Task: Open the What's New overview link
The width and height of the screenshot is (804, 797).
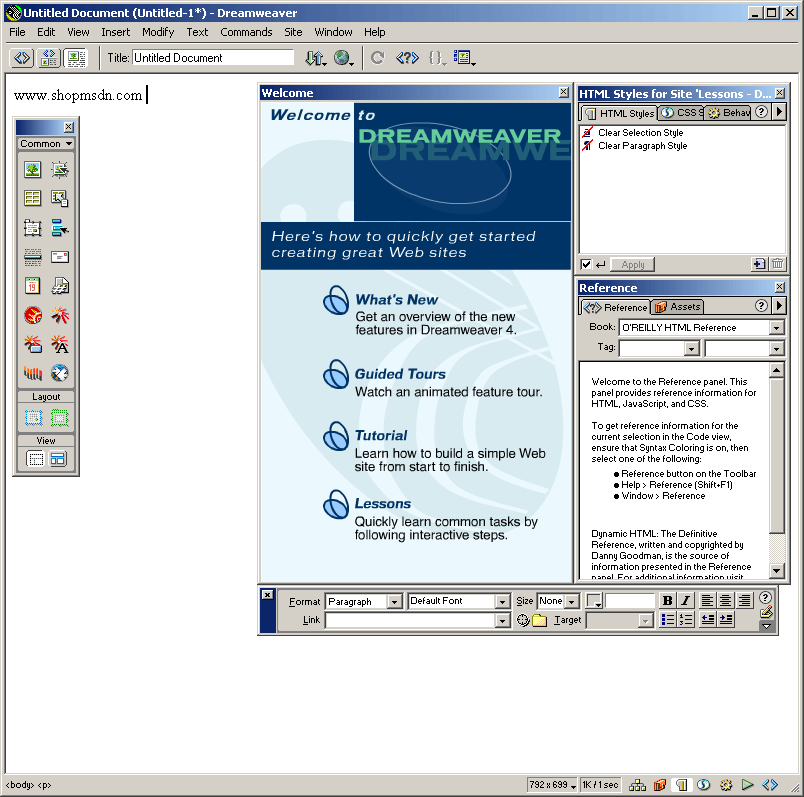Action: pyautogui.click(x=396, y=300)
